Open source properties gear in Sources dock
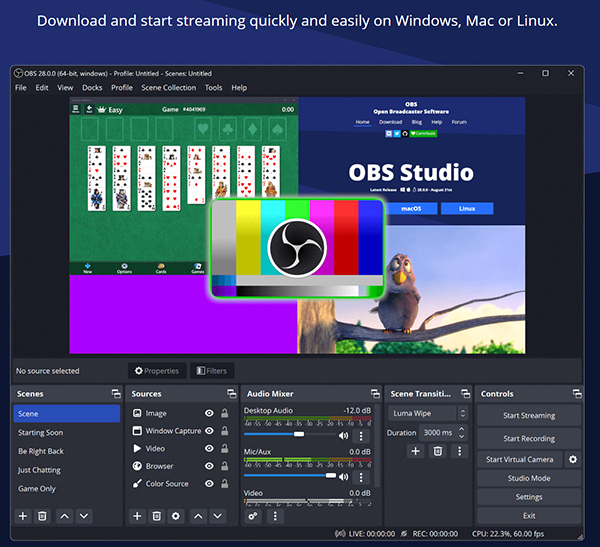This screenshot has height=547, width=600. point(175,516)
